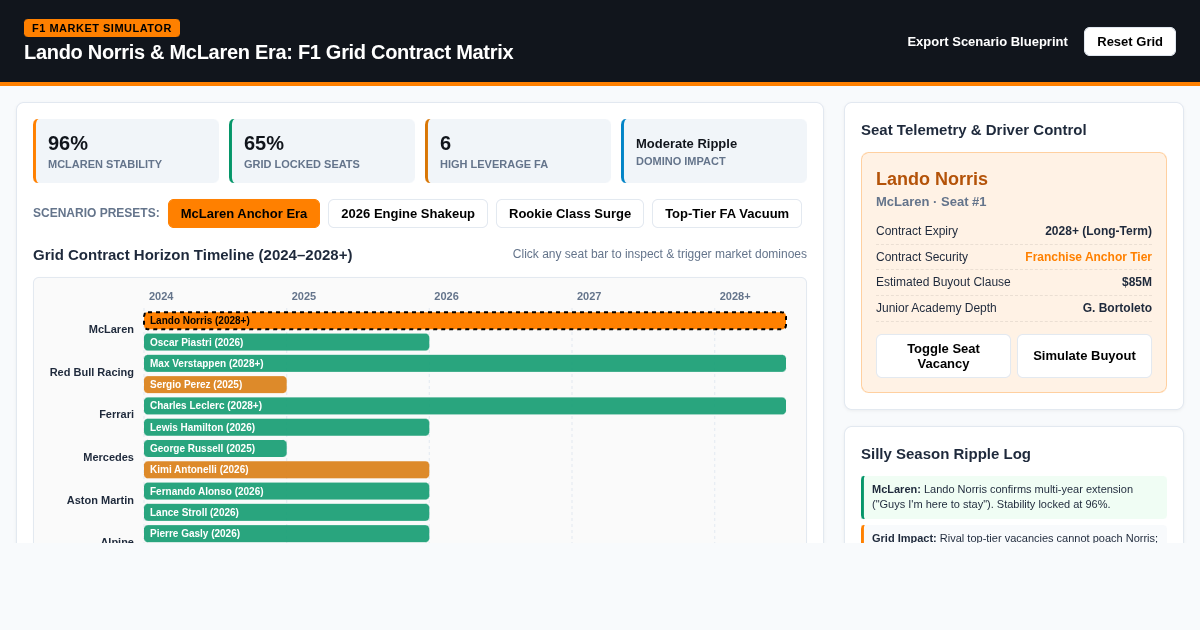This screenshot has height=630, width=1200.
Task: Click the Franchise Anchor Tier value
Action: click(x=1088, y=257)
